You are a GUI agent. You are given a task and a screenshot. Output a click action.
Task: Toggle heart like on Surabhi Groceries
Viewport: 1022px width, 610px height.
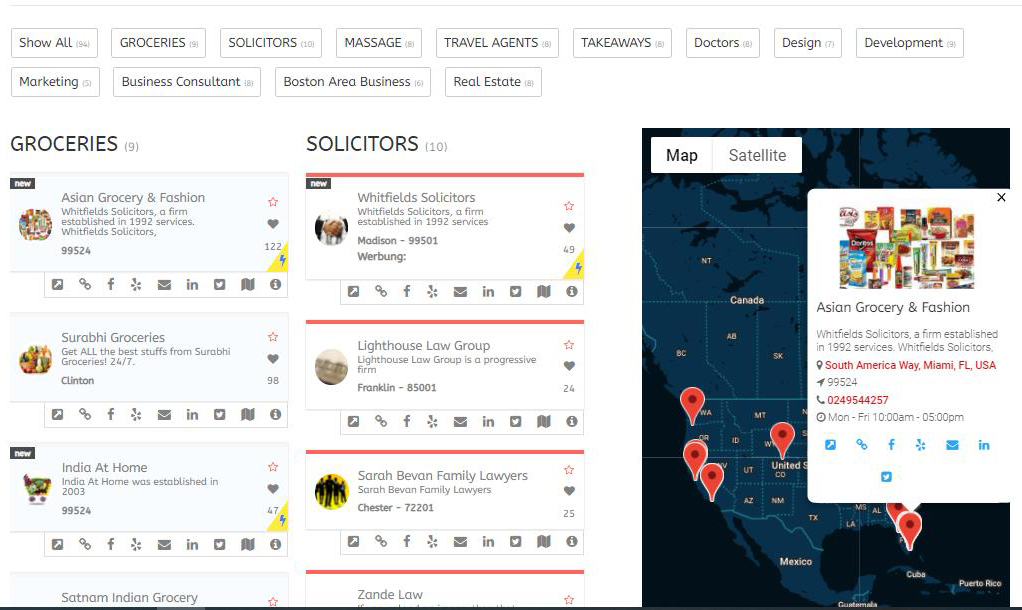tap(273, 359)
